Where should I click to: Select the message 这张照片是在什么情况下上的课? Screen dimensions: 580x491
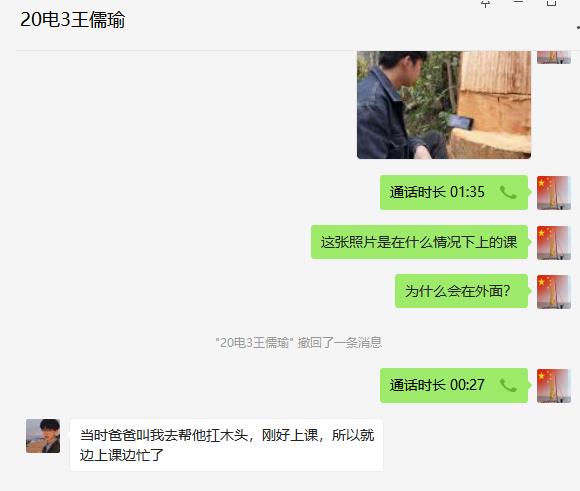(x=419, y=242)
